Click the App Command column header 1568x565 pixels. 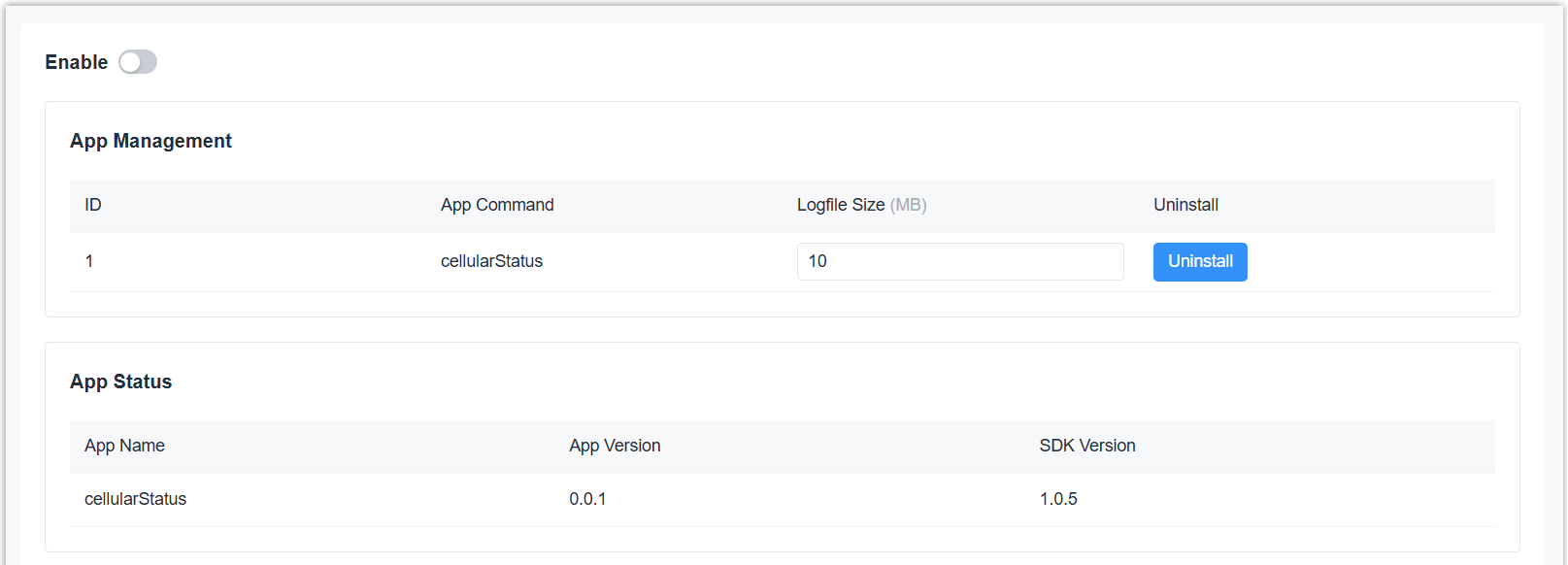(497, 205)
